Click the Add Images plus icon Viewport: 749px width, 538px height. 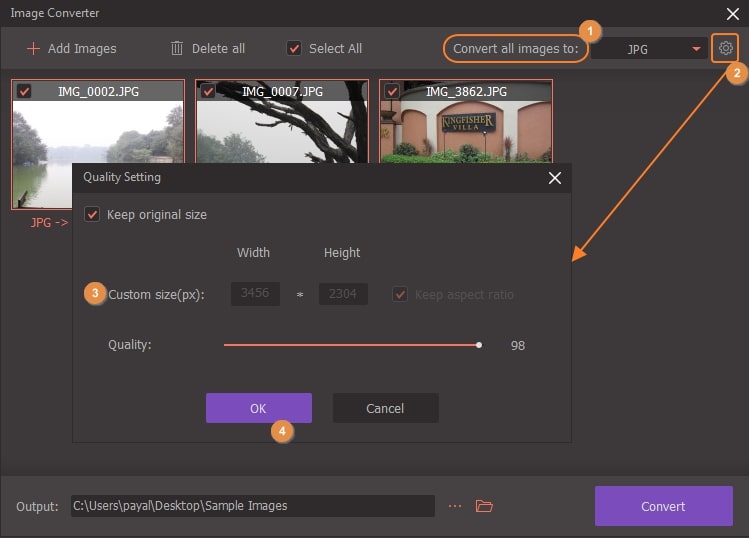34,48
